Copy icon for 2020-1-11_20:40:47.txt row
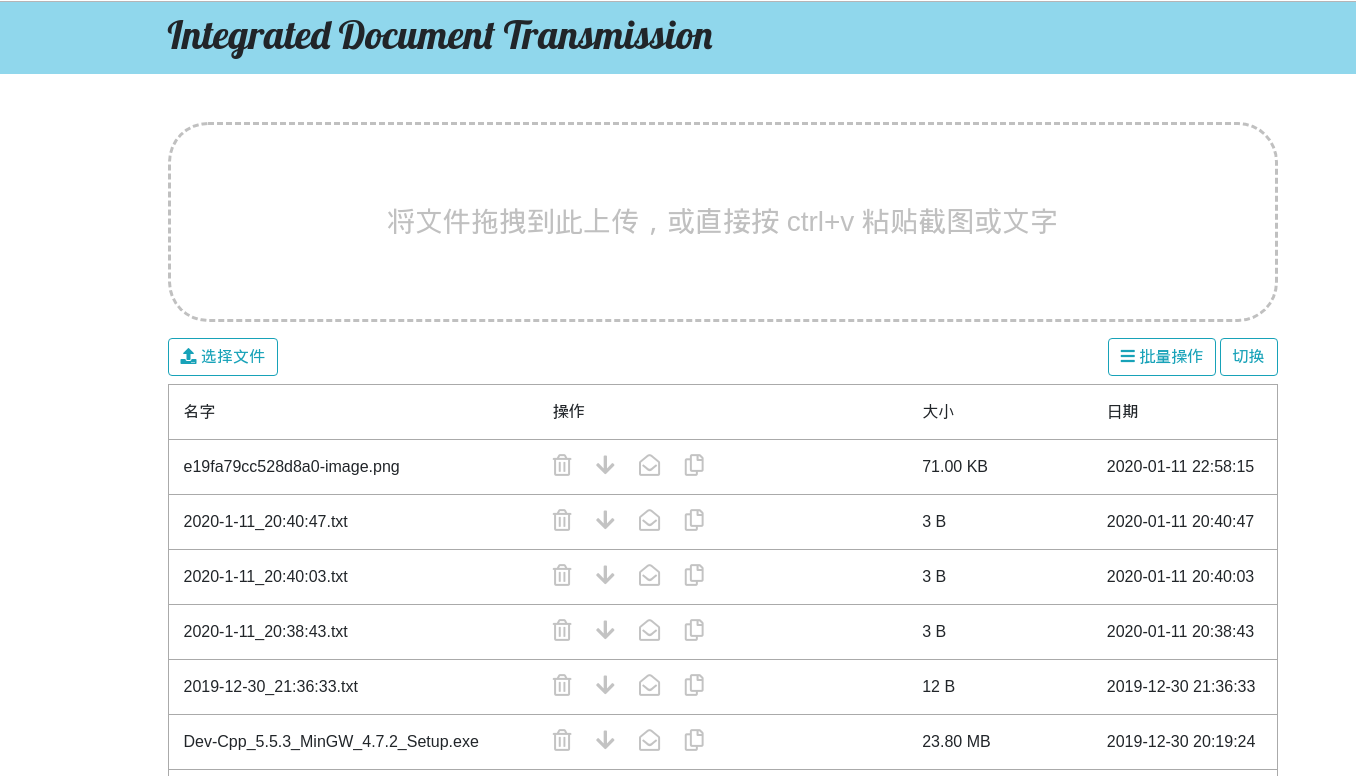The height and width of the screenshot is (776, 1356). [x=694, y=521]
